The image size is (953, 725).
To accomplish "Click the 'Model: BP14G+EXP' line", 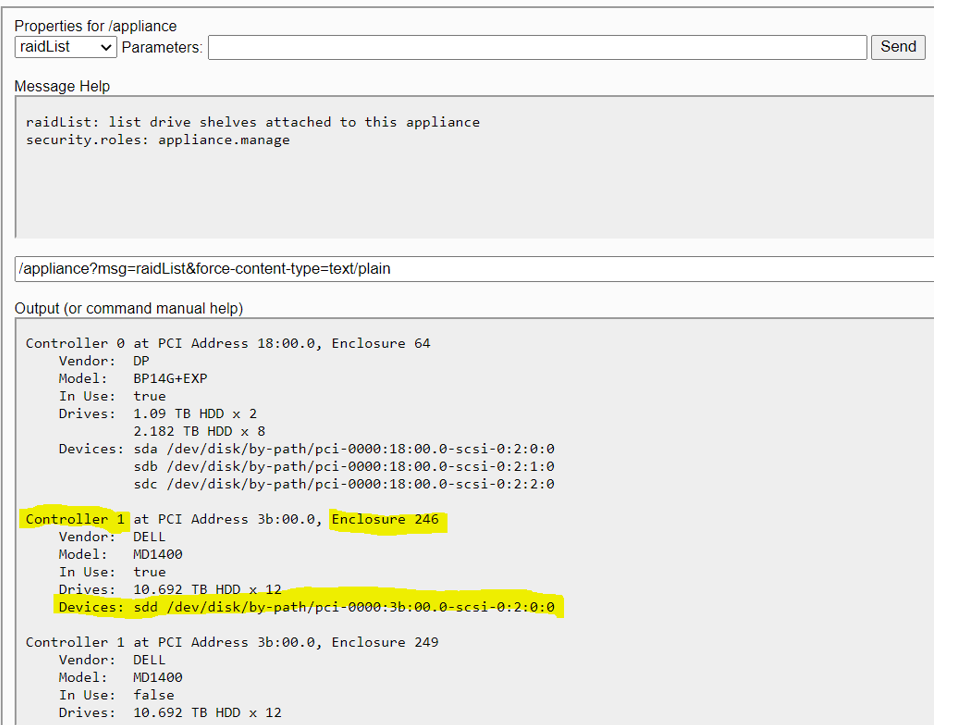I will click(133, 379).
